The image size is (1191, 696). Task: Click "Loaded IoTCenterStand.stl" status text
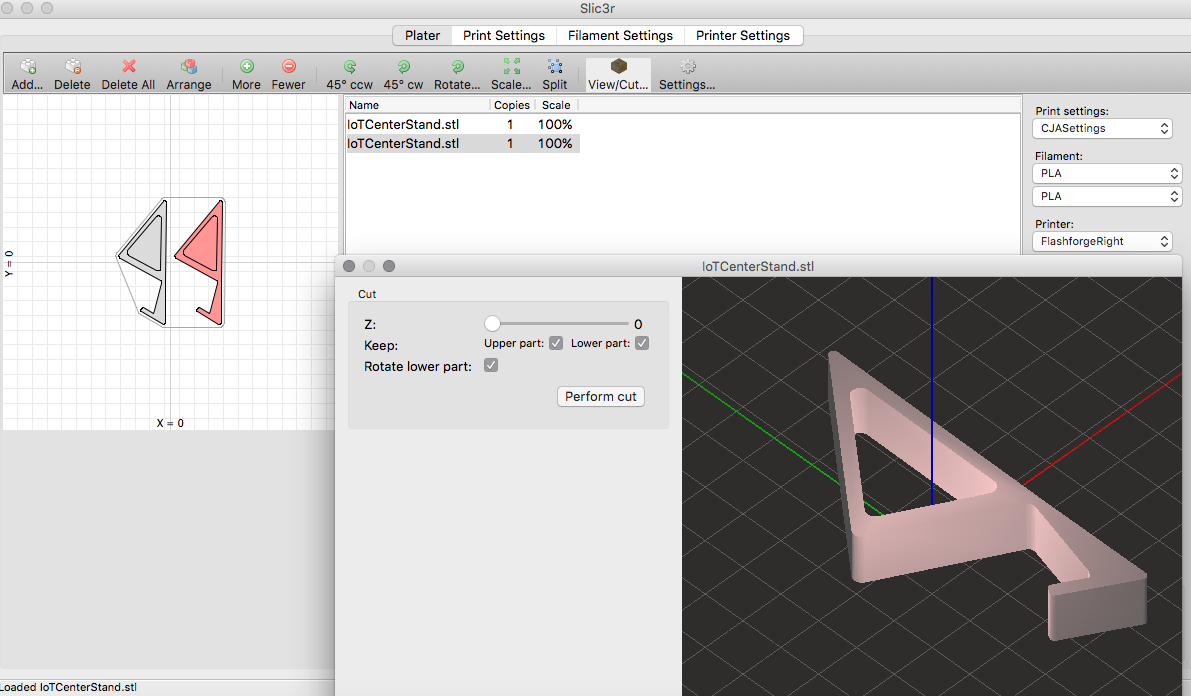click(68, 687)
